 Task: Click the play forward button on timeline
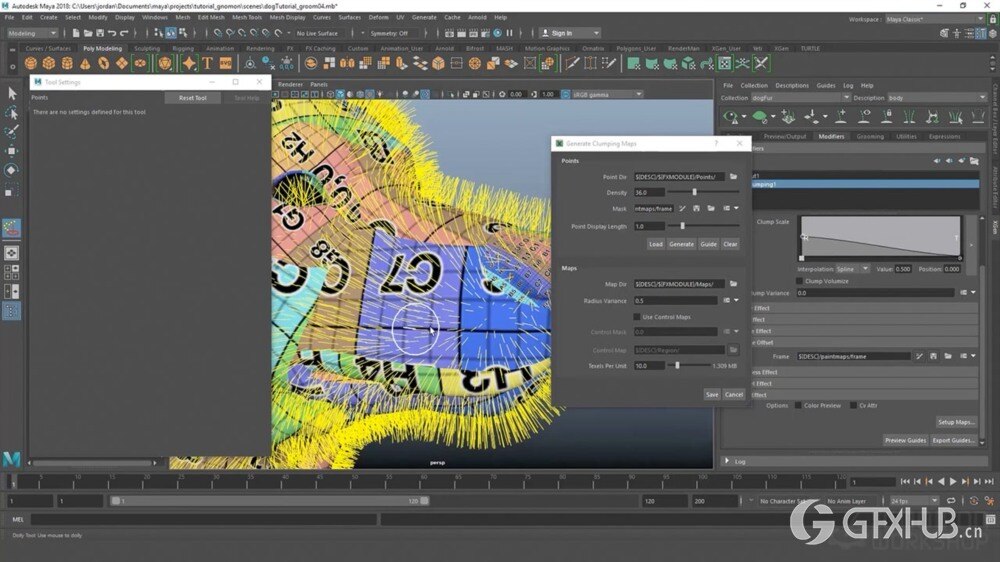[x=953, y=482]
